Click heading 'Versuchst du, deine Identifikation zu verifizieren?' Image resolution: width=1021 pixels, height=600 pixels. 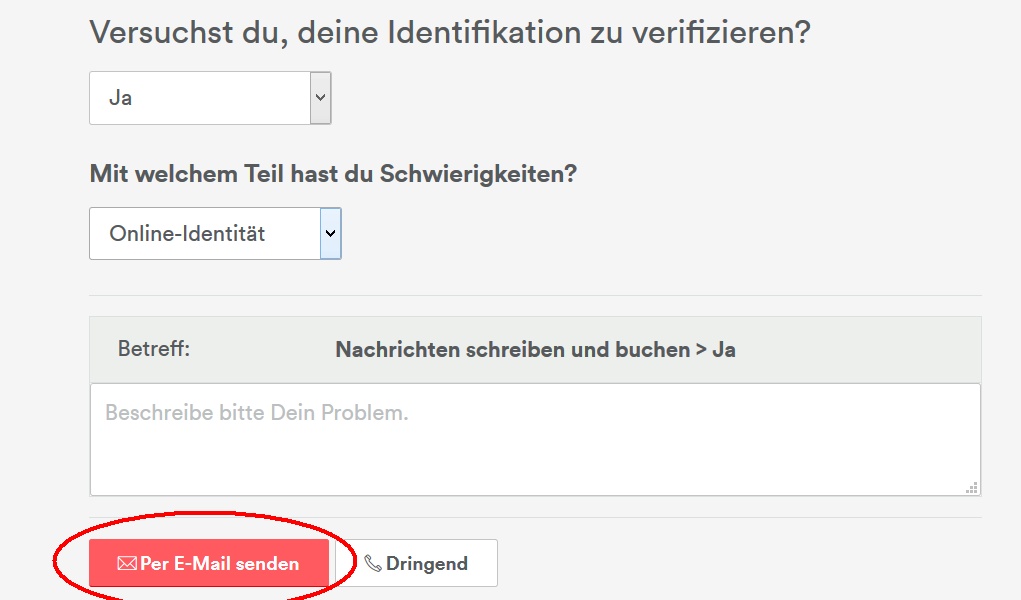449,32
